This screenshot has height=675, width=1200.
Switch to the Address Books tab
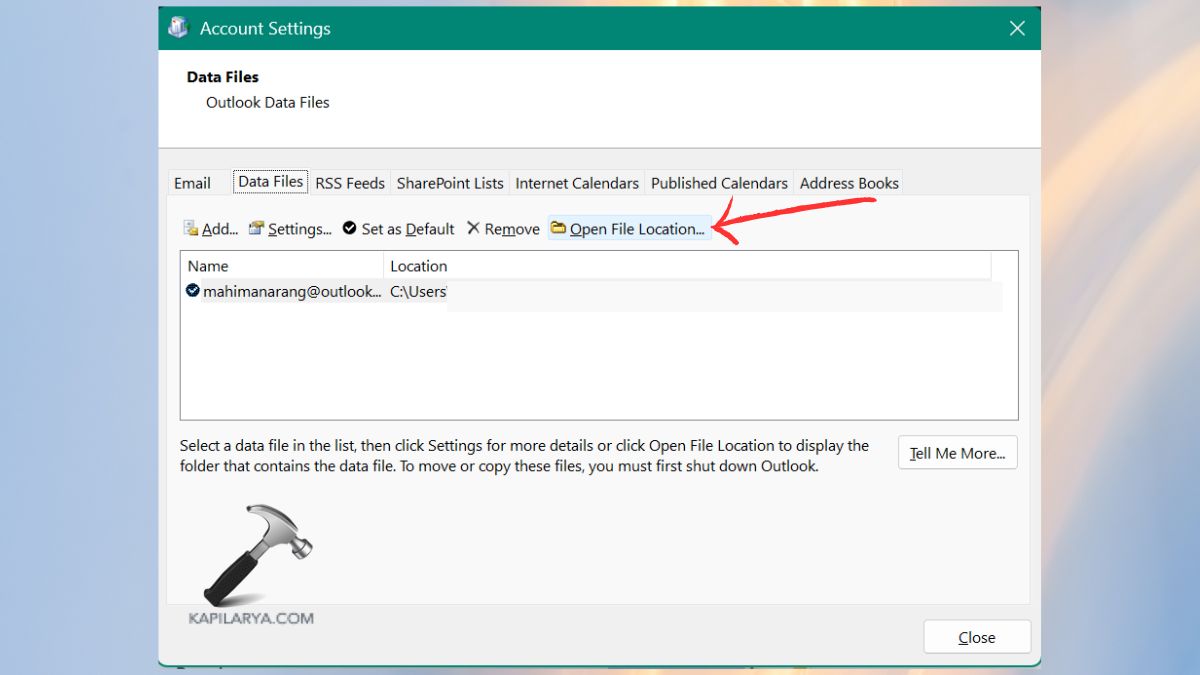coord(848,183)
